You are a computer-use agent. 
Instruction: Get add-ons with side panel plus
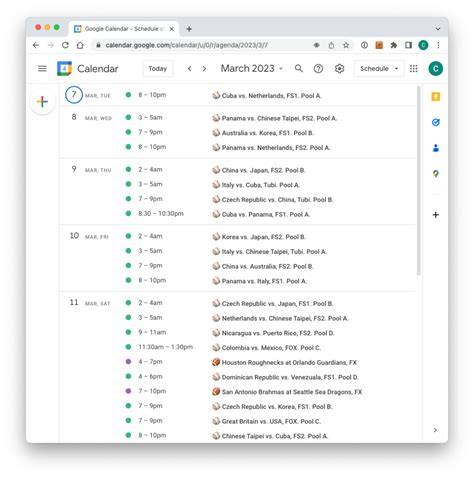coord(436,215)
